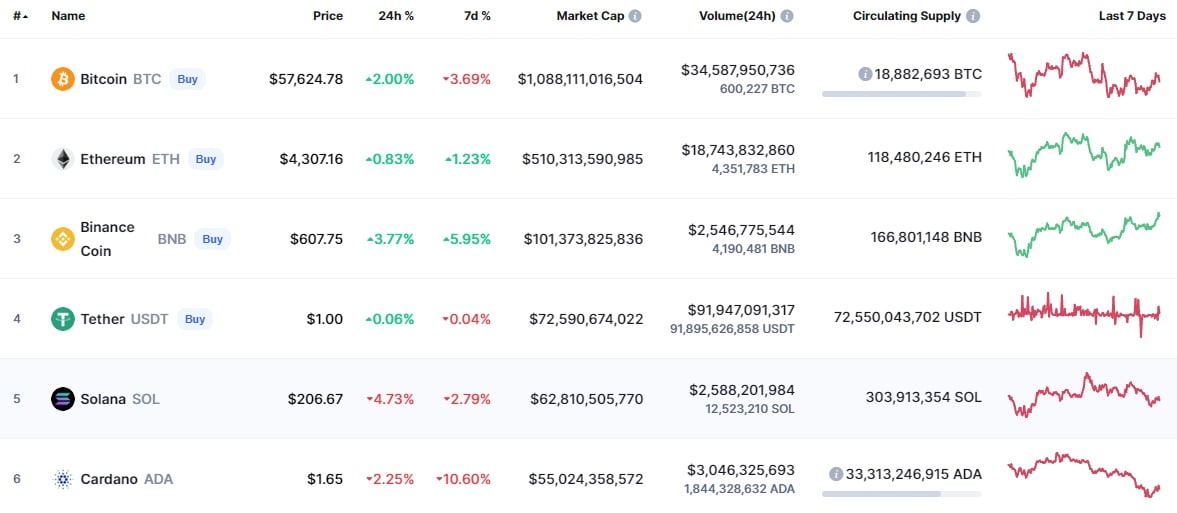Screen dimensions: 1177x513
Task: Click Binance Coin 24h change 3.77%
Action: [390, 239]
